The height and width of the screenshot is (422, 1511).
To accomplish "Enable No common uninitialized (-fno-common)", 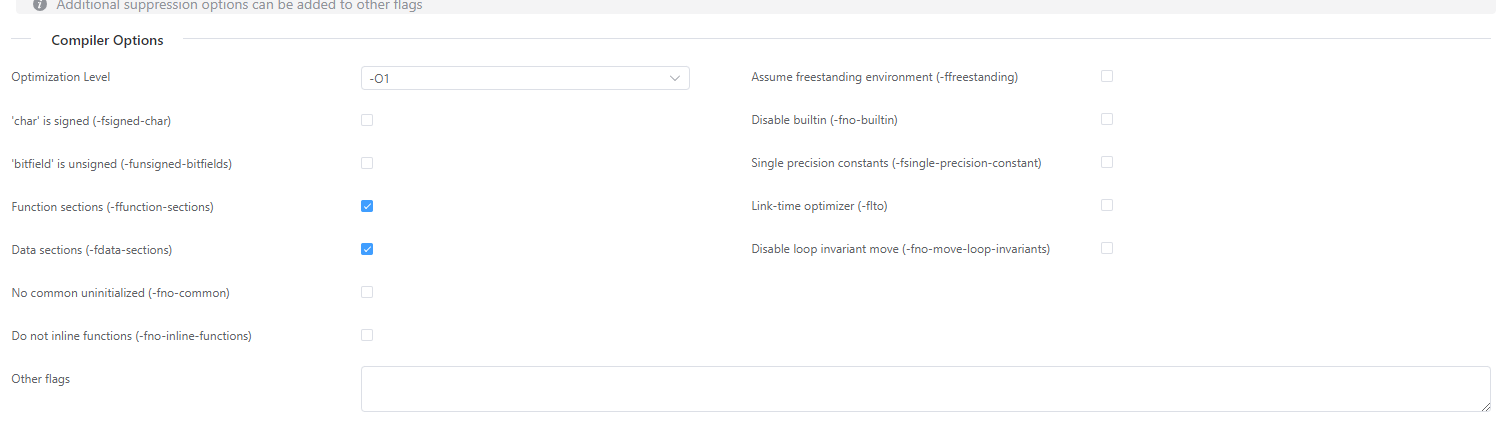I will 367,292.
